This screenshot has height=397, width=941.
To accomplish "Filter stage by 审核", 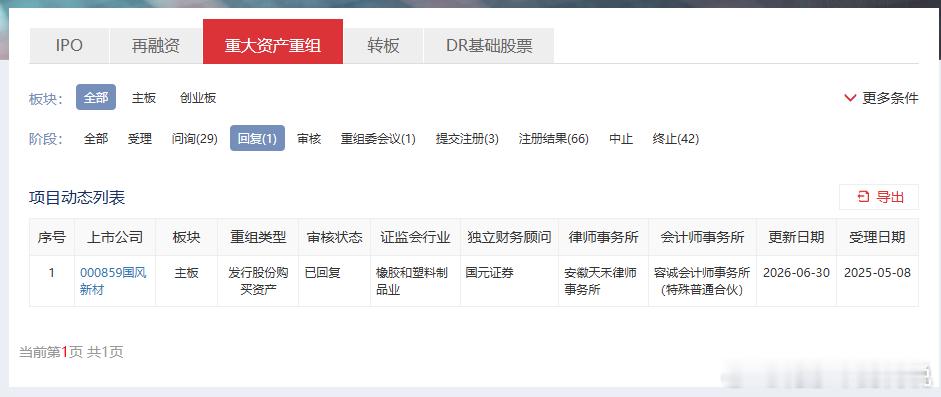I will [x=309, y=139].
